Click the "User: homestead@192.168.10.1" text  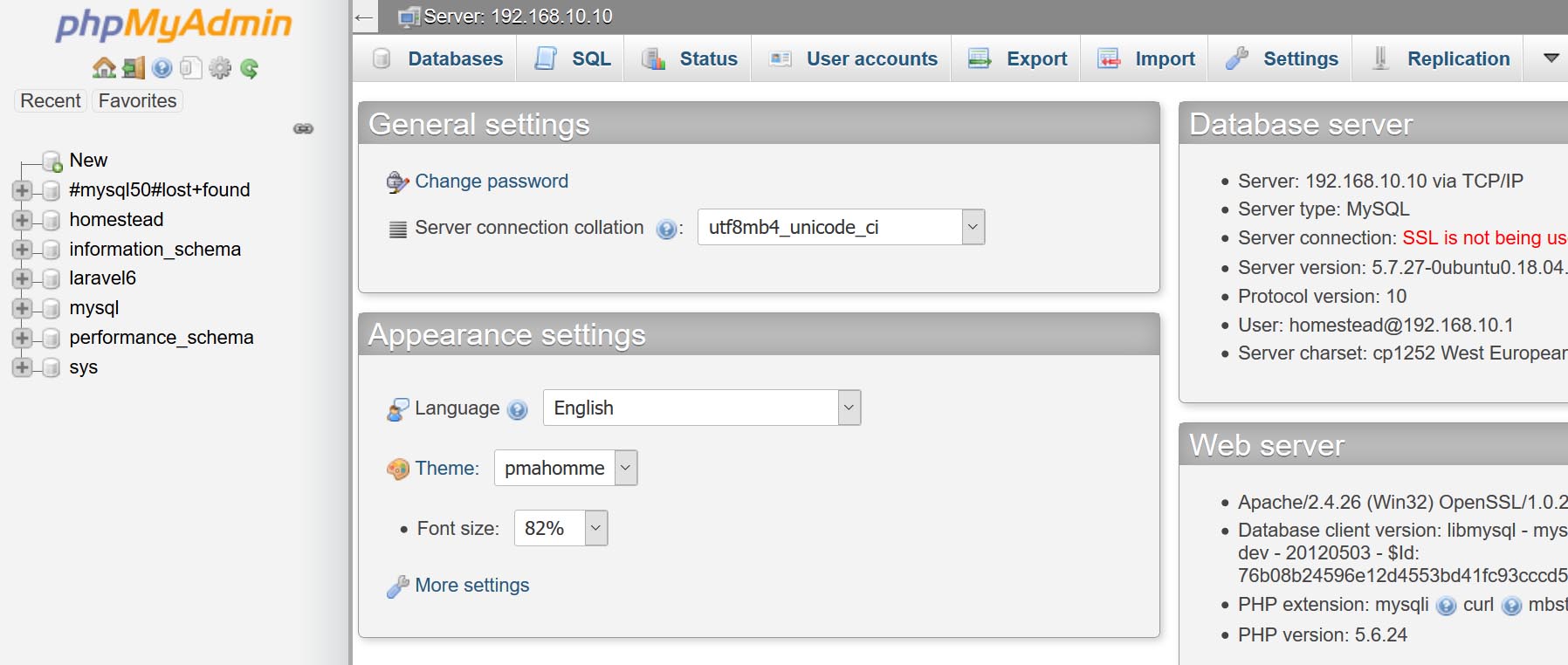1376,325
